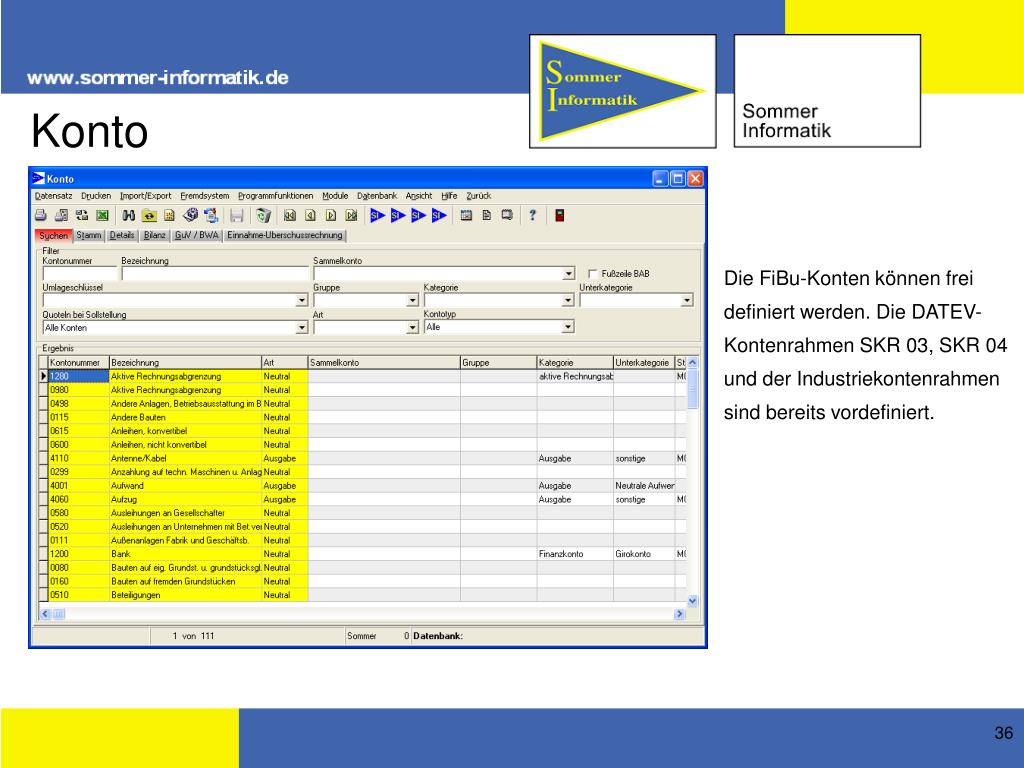Switch to the GuV / BWA tab
Screen dimensions: 1024x768
[x=197, y=235]
